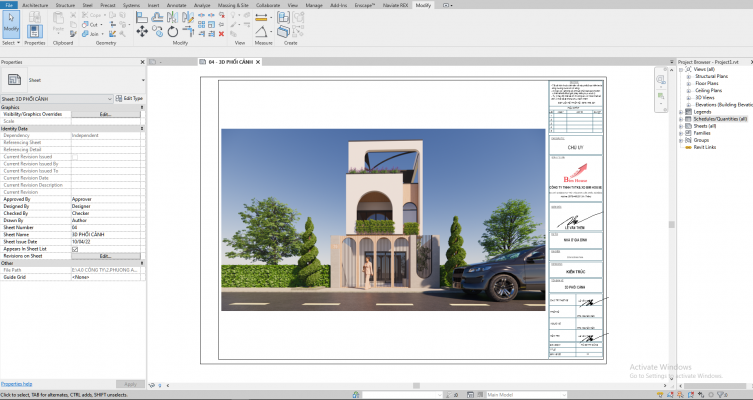Open the Sheet type selector dropdown

[143, 80]
